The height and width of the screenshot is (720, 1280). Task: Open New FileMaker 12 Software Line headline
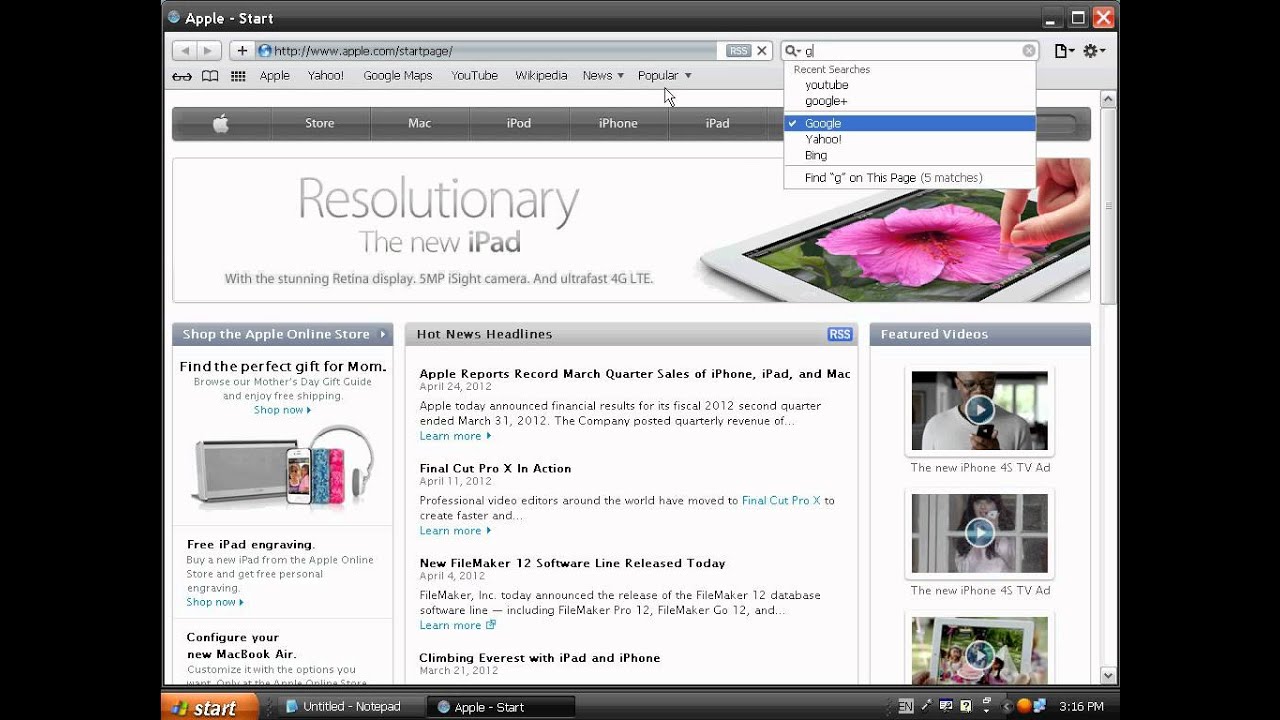click(572, 563)
